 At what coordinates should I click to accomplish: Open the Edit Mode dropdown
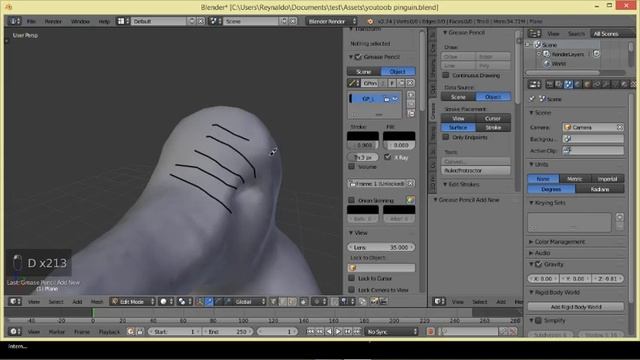(133, 302)
